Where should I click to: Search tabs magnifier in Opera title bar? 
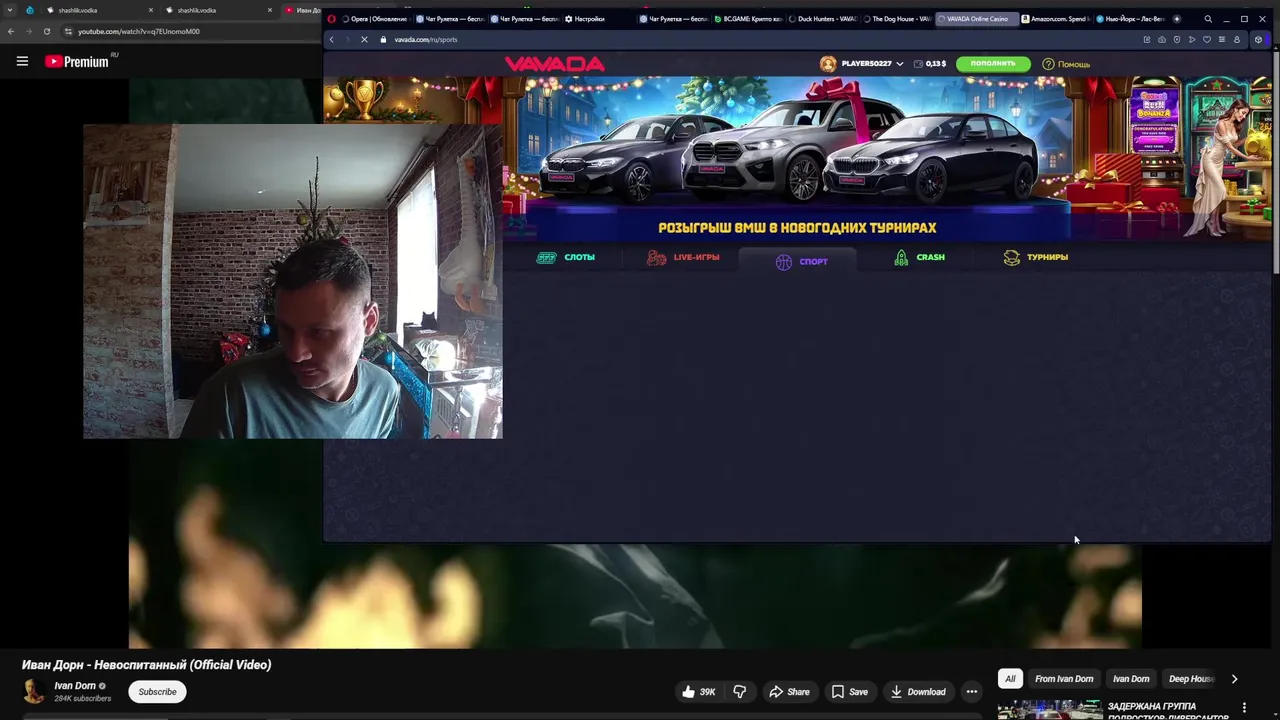point(1208,19)
